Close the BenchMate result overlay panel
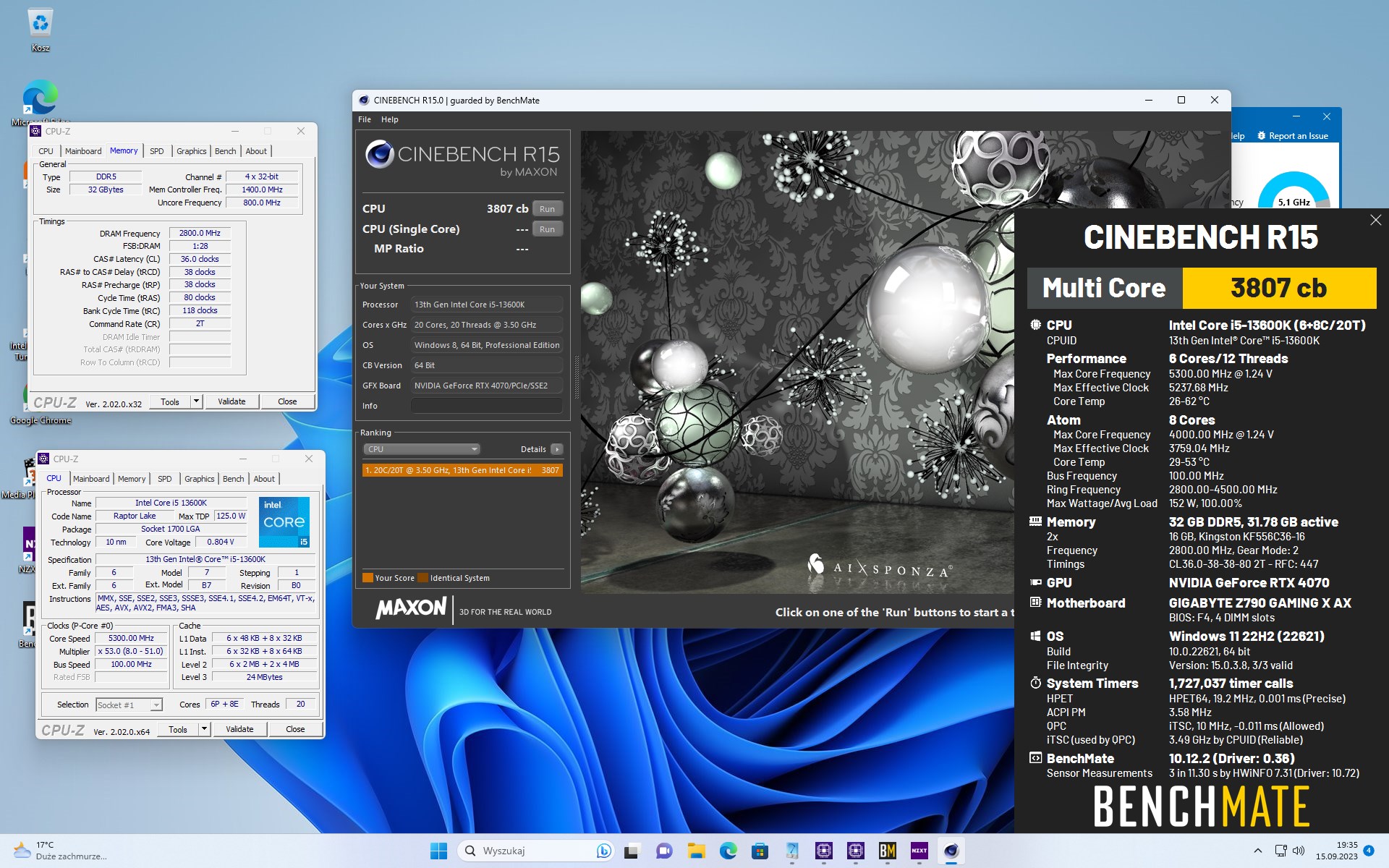Screen dimensions: 1389x868 [1375, 220]
